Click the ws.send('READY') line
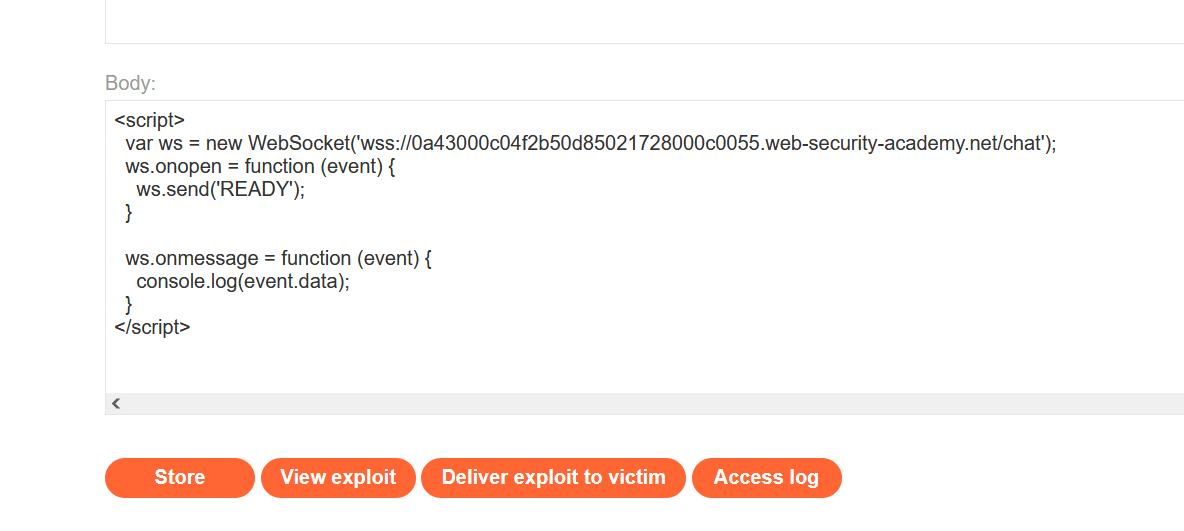The height and width of the screenshot is (531, 1184). 220,190
